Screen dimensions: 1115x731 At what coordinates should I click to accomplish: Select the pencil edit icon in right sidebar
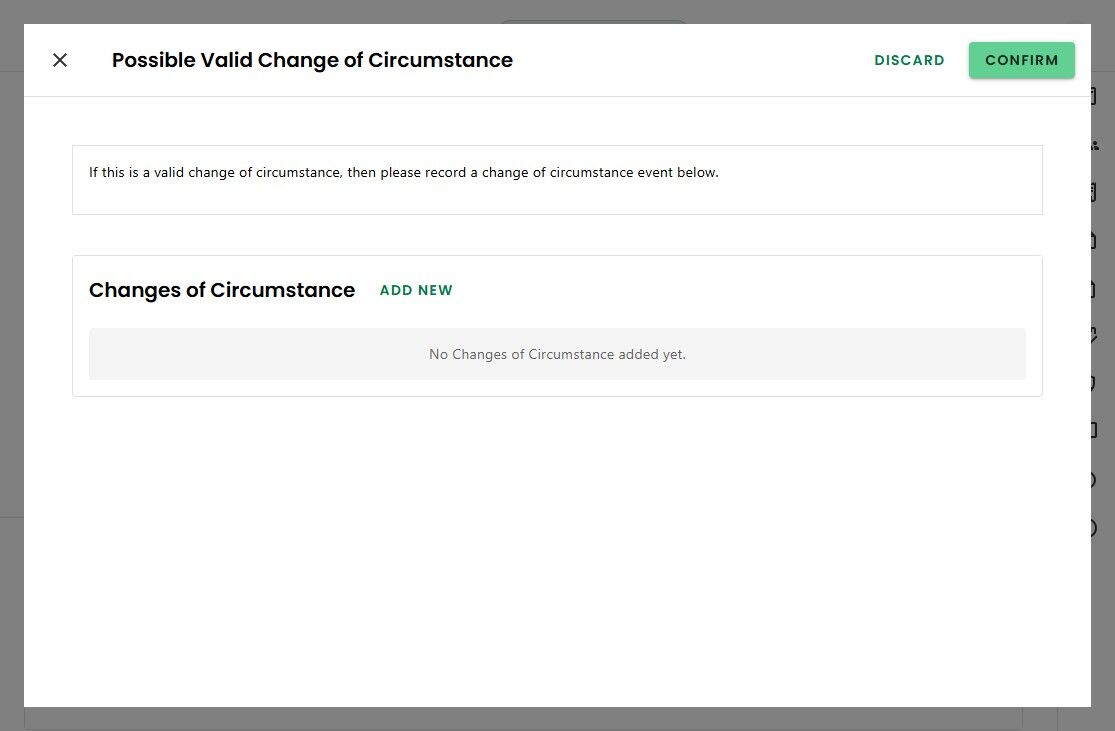(x=1096, y=335)
